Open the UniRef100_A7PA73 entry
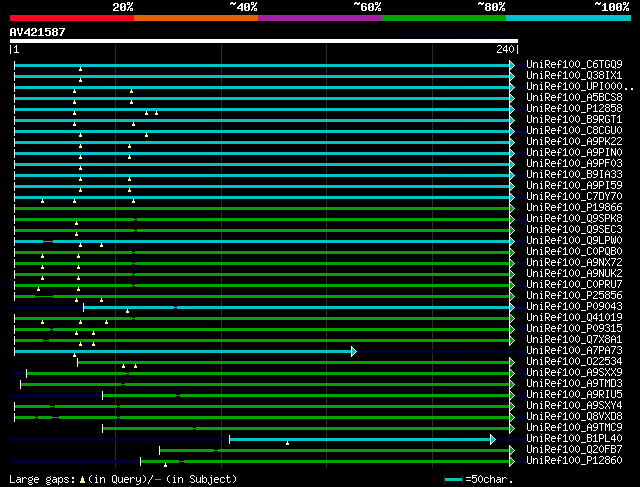 574,351
